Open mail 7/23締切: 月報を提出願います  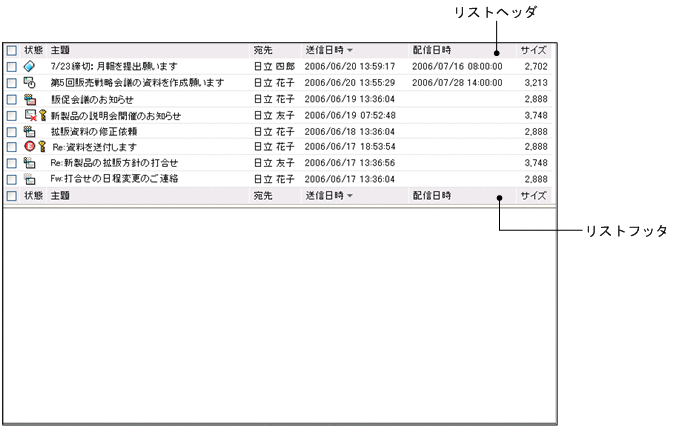(114, 67)
